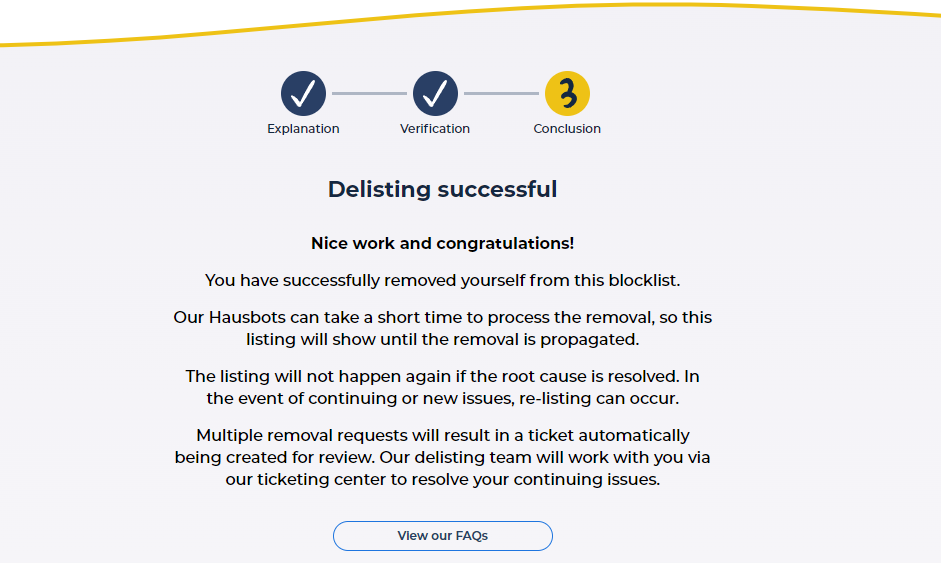This screenshot has height=563, width=941.
Task: Click the connector line between Explanation and Verification
Action: [x=369, y=94]
